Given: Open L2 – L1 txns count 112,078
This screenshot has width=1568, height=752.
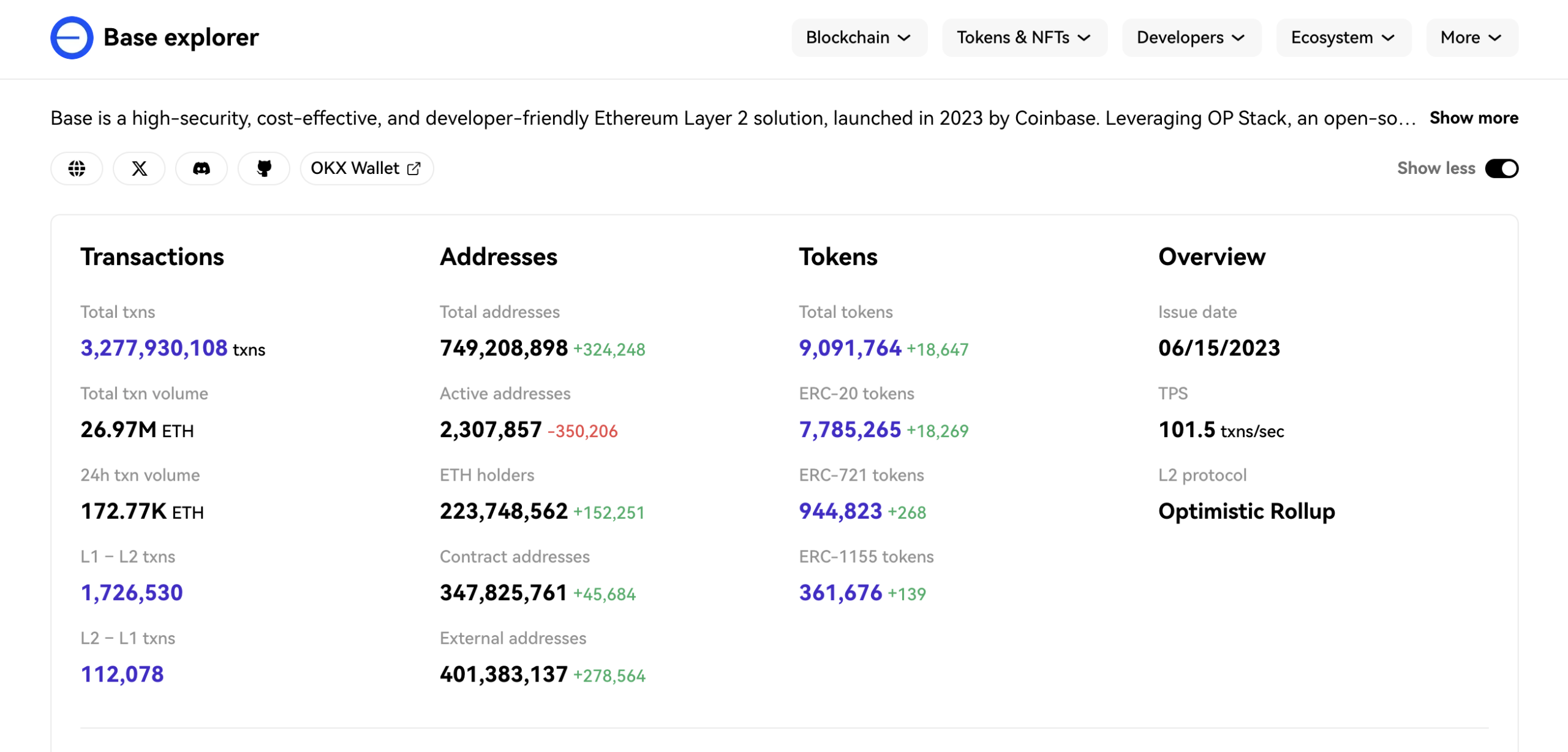Looking at the screenshot, I should (122, 674).
